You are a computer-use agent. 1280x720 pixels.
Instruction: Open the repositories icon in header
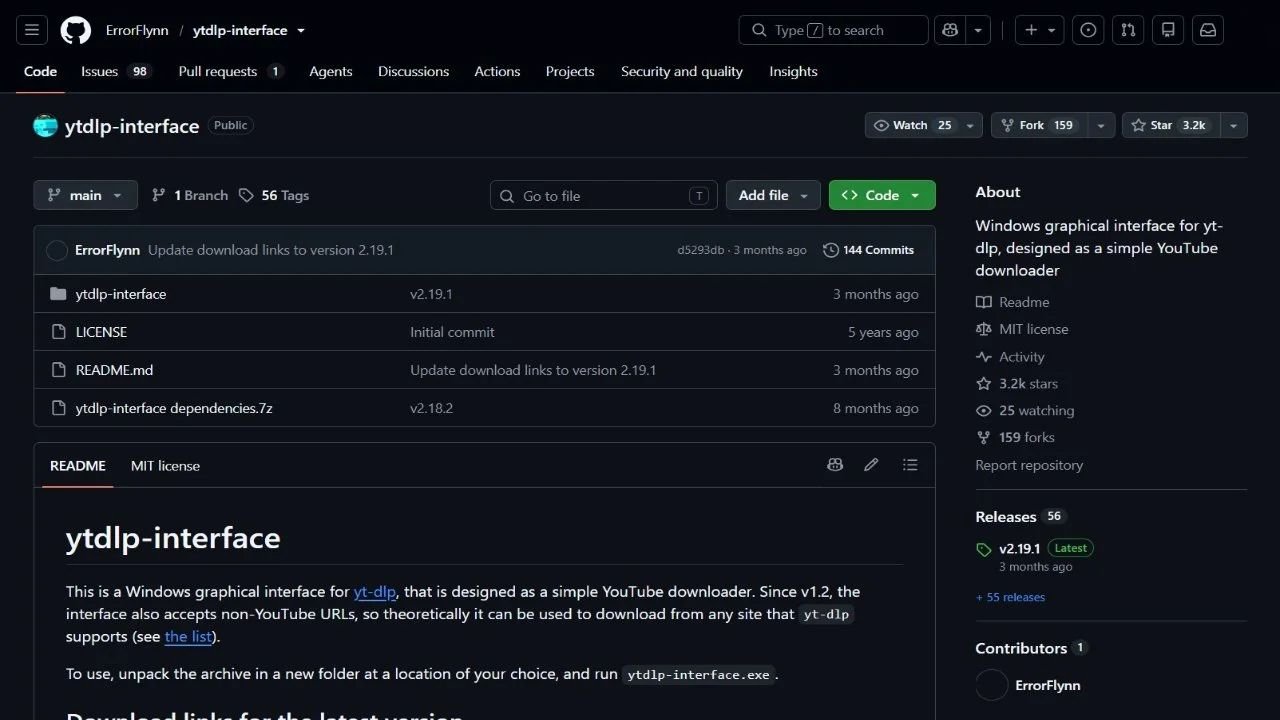point(1168,30)
